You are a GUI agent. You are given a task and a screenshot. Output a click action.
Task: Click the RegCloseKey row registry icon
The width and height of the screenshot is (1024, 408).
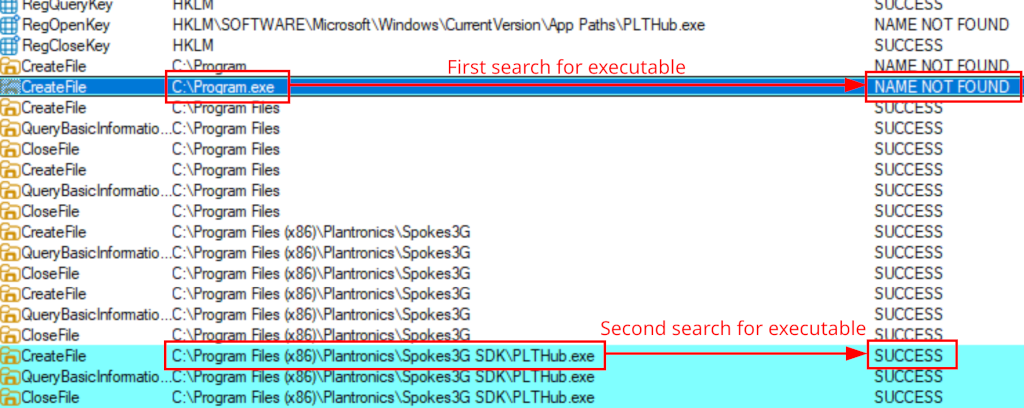10,45
